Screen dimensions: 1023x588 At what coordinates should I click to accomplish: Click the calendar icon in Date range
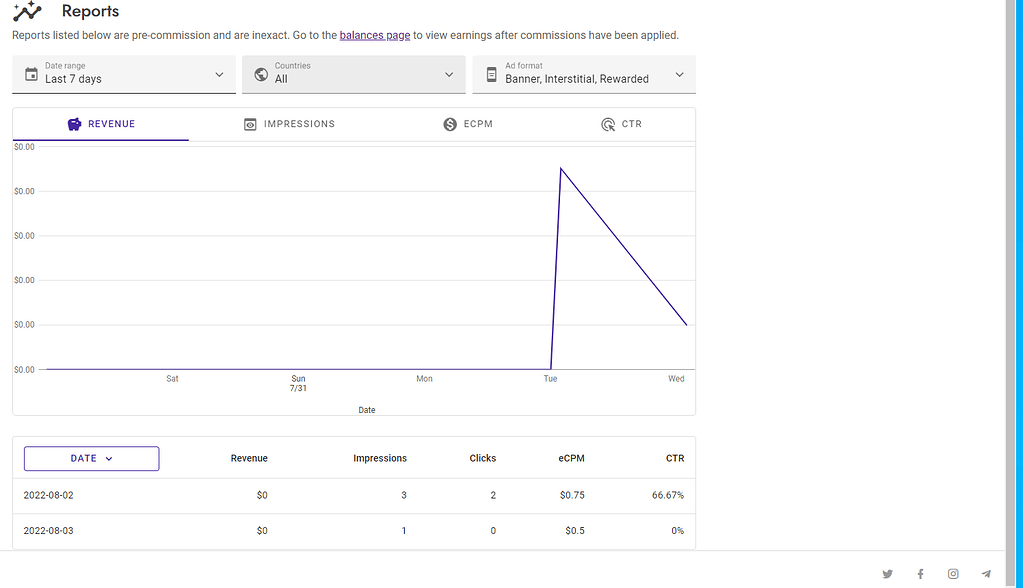(x=31, y=74)
